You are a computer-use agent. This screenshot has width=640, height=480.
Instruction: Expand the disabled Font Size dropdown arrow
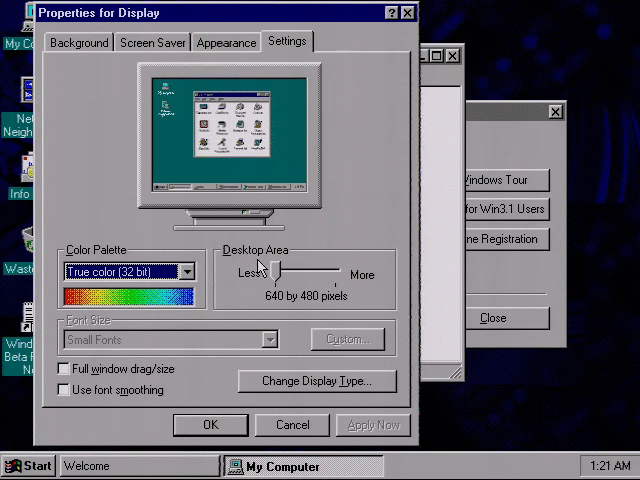[270, 340]
